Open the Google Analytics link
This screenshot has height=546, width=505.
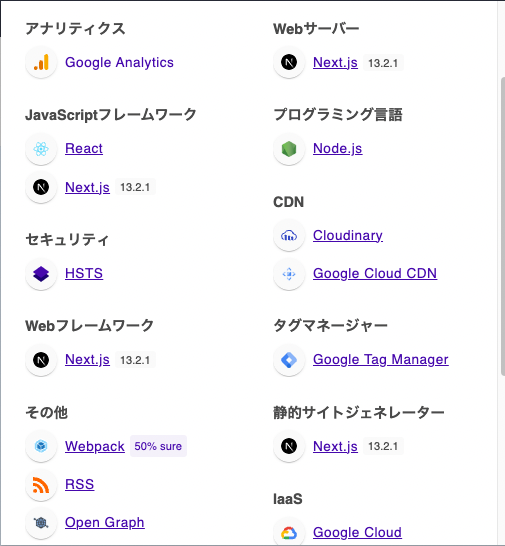(x=119, y=62)
